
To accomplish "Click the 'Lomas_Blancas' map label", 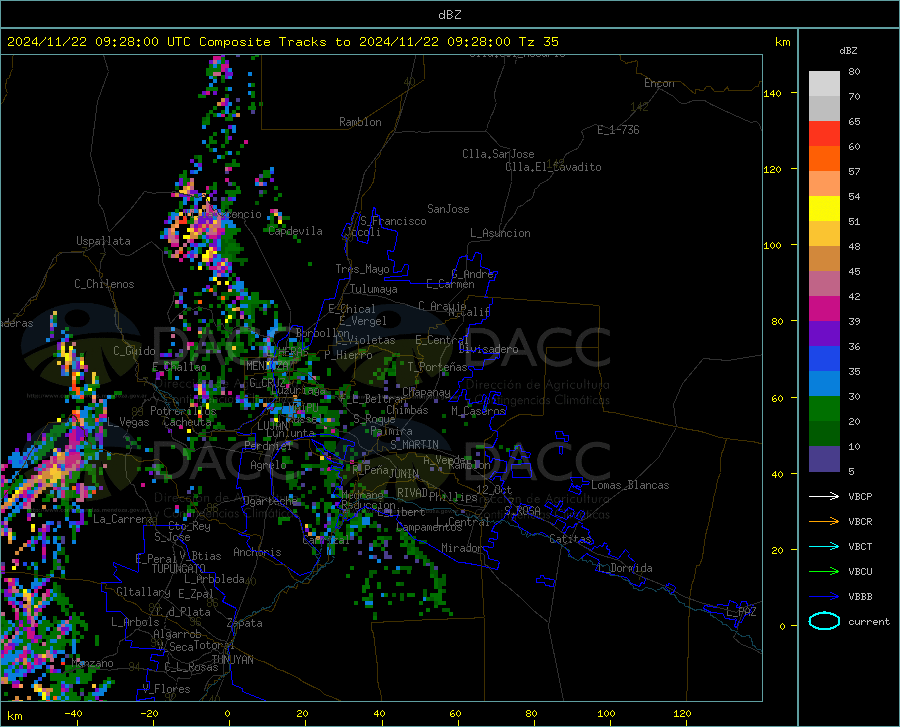I will 630,485.
